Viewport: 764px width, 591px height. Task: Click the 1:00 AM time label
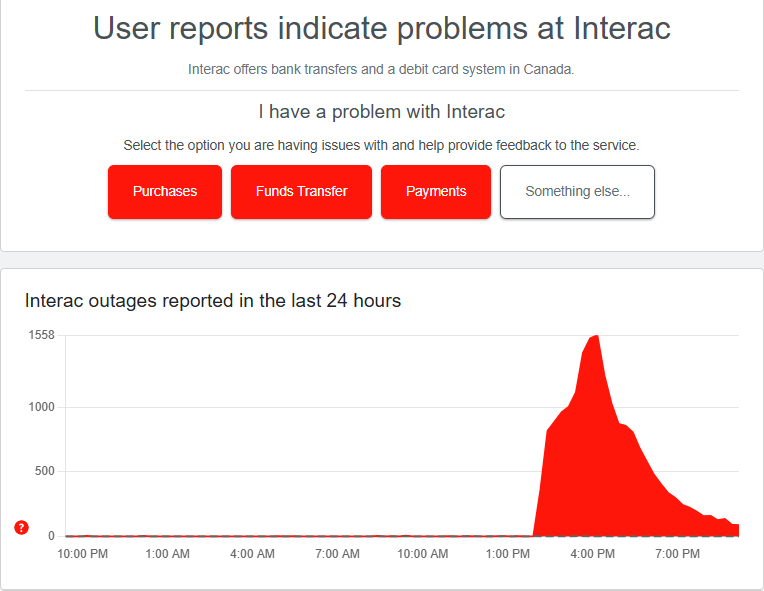(x=168, y=554)
